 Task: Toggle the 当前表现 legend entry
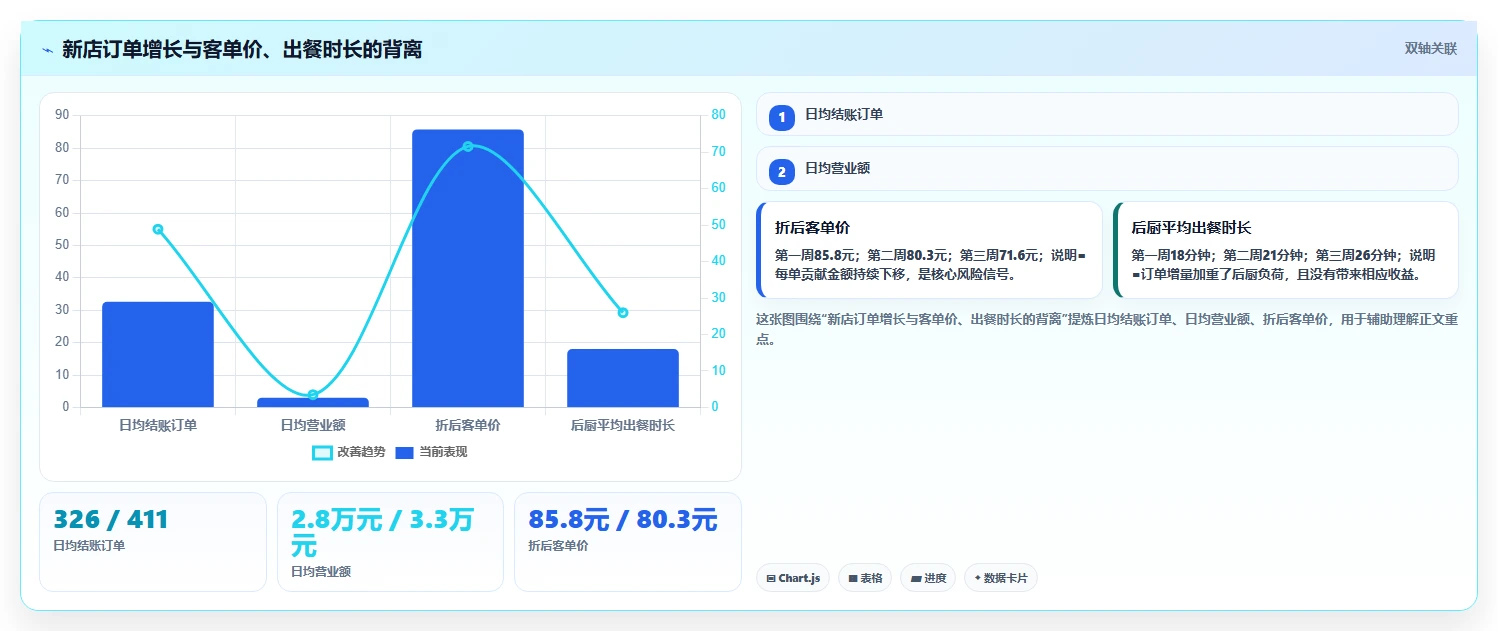click(x=431, y=452)
